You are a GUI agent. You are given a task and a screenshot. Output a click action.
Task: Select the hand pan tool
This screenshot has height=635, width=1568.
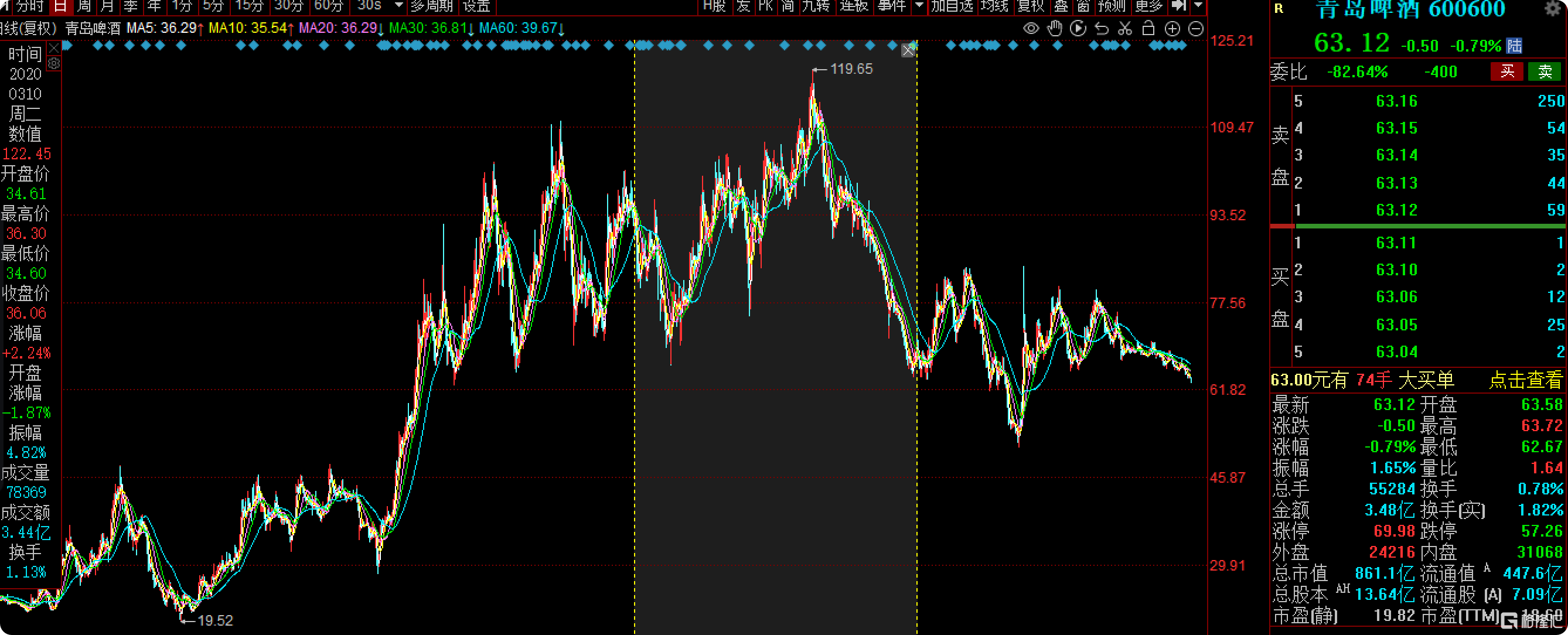(1054, 29)
